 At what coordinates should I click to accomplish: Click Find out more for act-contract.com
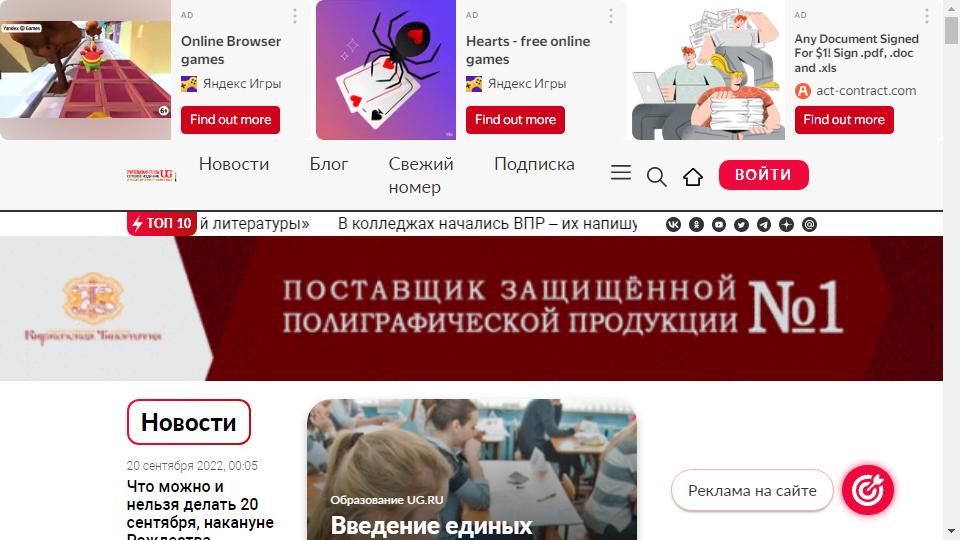844,120
